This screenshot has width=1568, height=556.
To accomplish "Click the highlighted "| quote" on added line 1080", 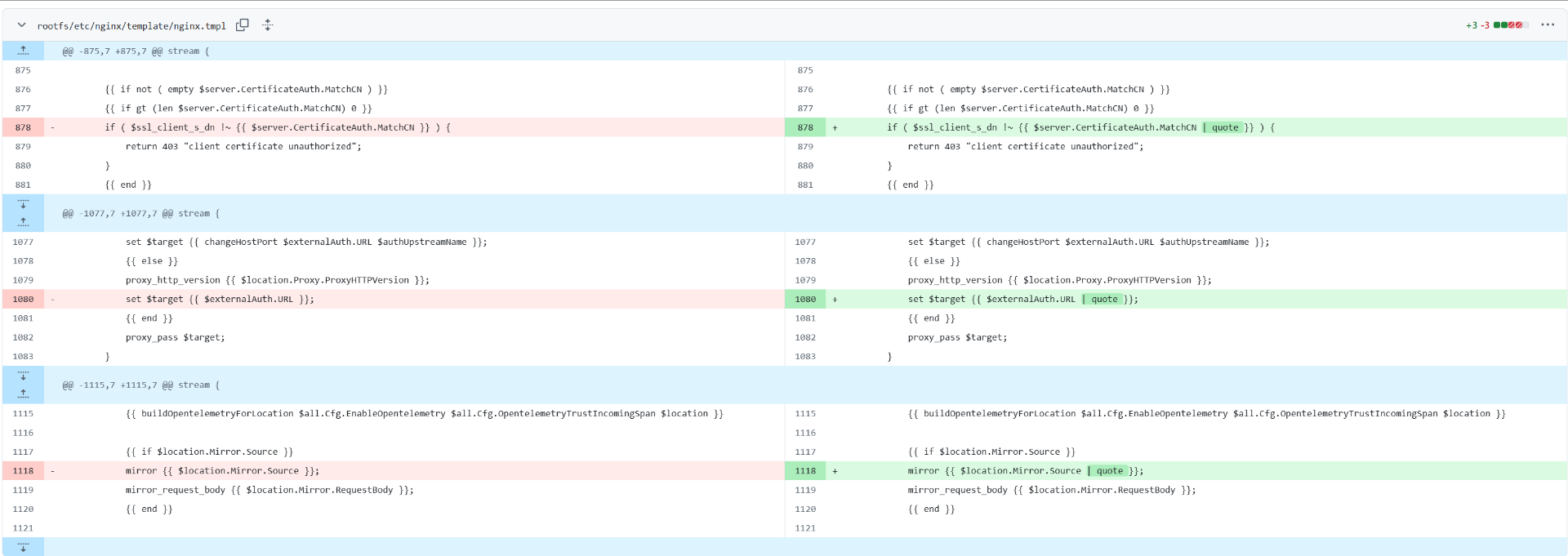I will tap(1102, 300).
